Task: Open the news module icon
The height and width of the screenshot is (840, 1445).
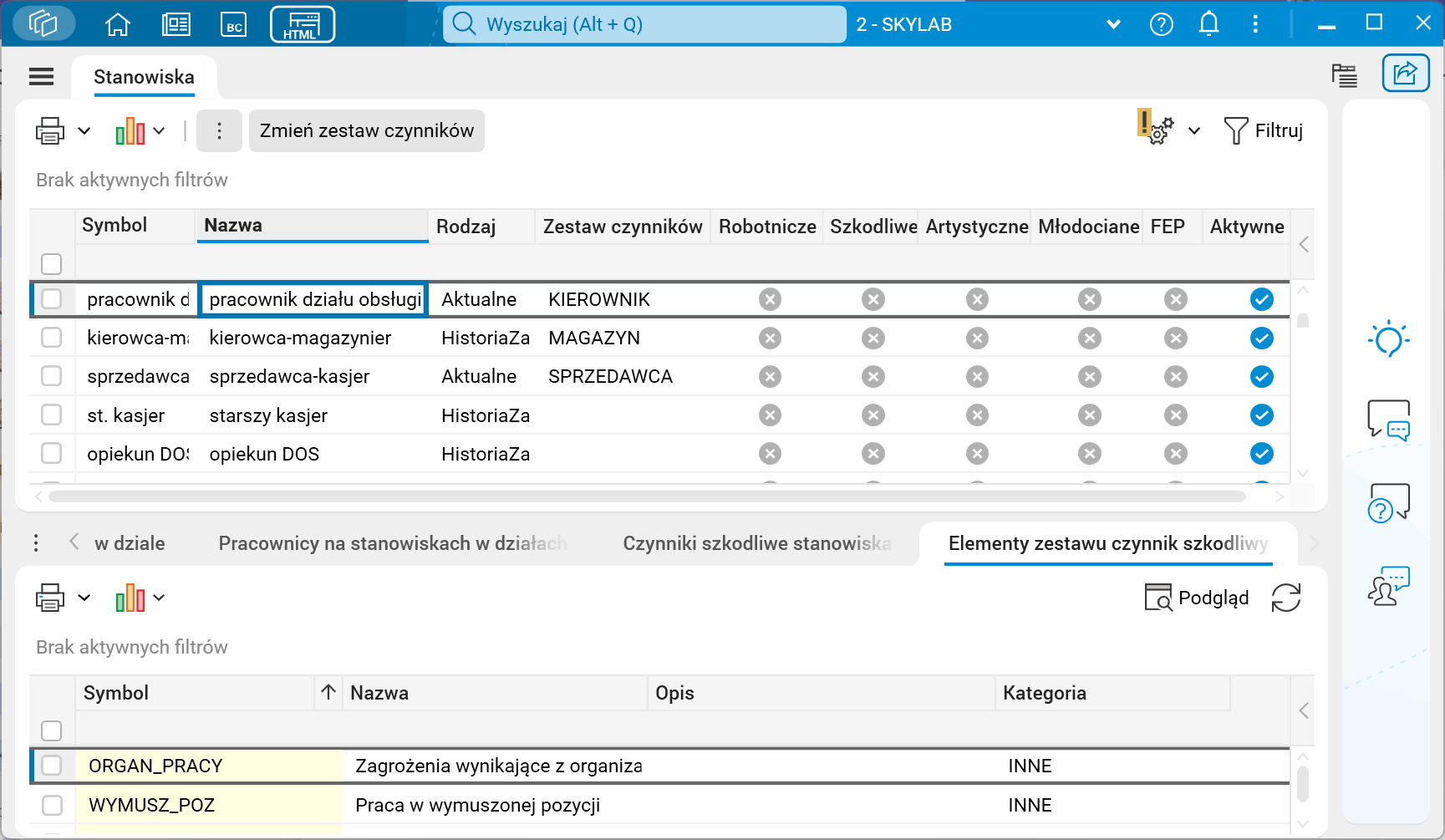Action: (176, 23)
